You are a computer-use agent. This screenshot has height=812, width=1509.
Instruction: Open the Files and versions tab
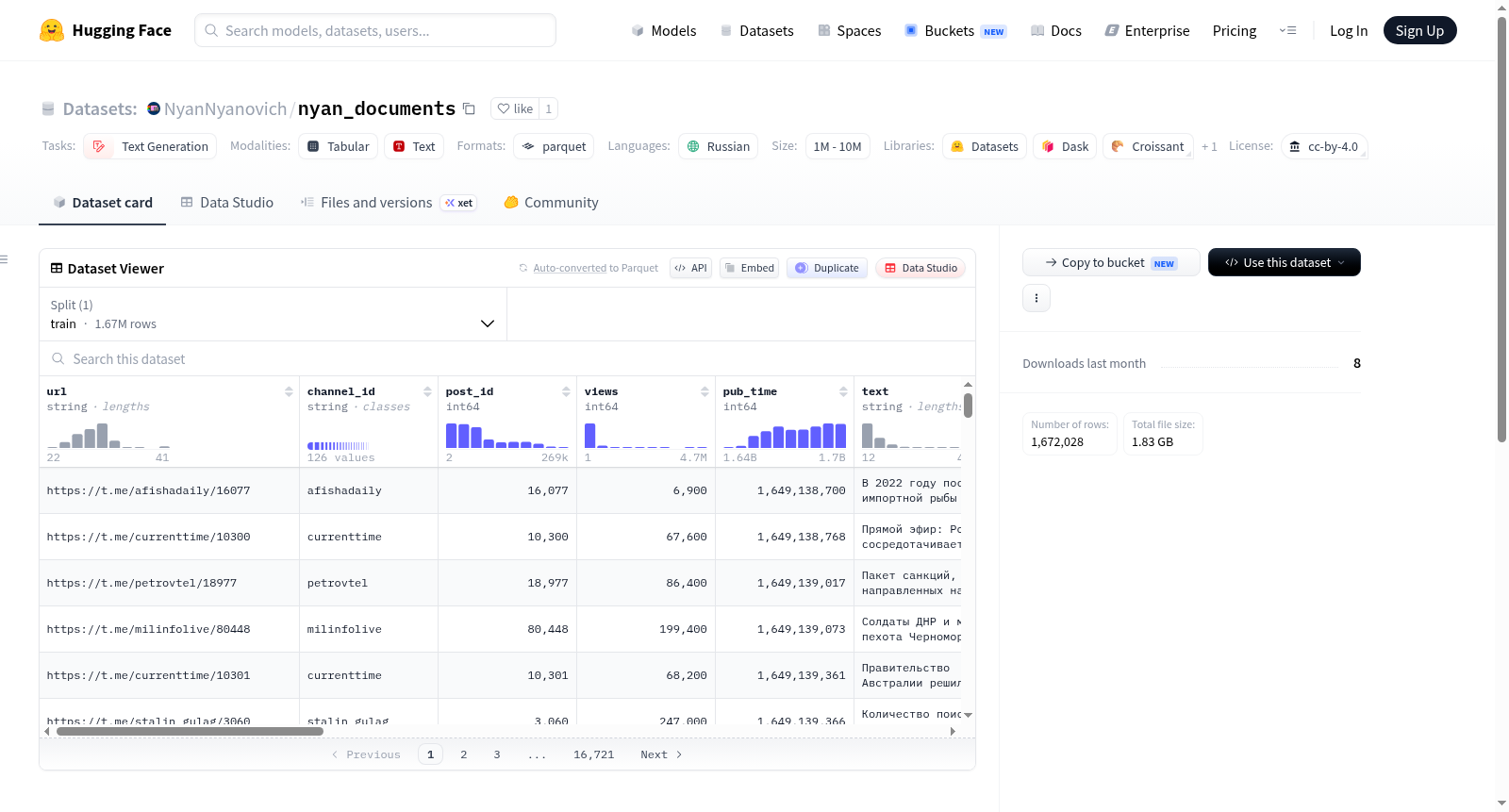(x=389, y=202)
